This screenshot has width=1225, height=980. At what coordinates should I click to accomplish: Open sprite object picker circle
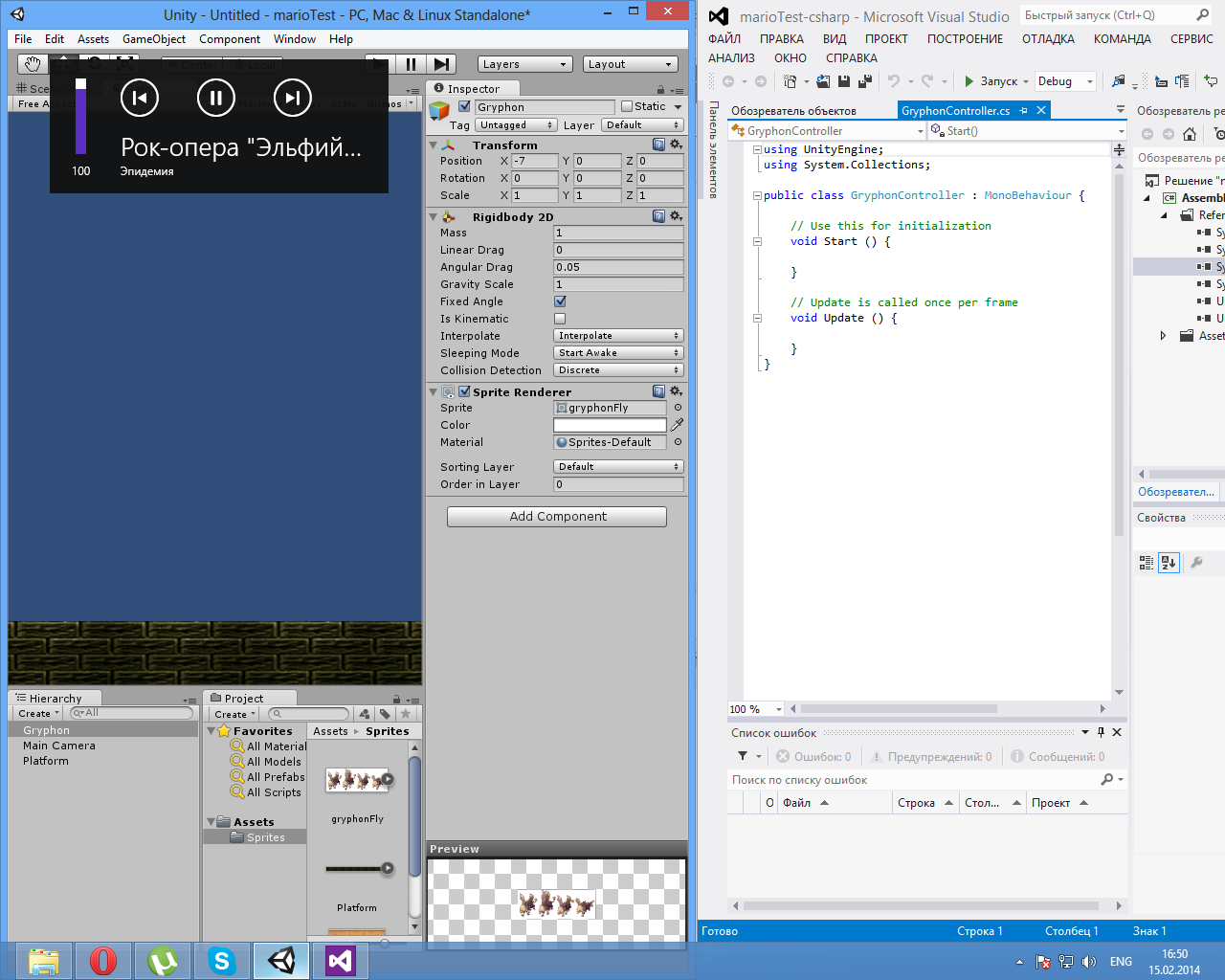pyautogui.click(x=678, y=408)
